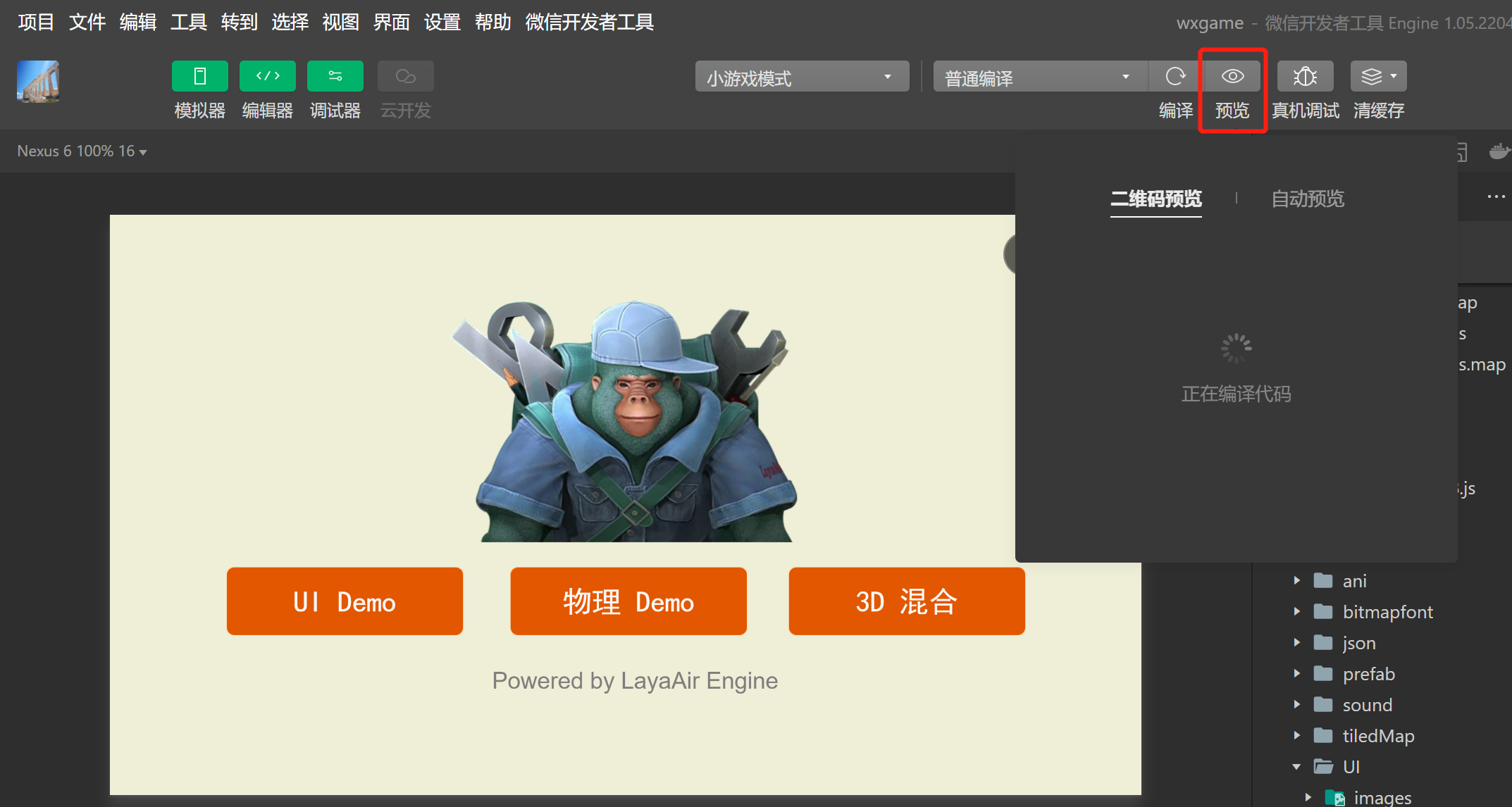Open Nexus 6 device selector dropdown
Screen dimensions: 1512x807
pos(82,151)
